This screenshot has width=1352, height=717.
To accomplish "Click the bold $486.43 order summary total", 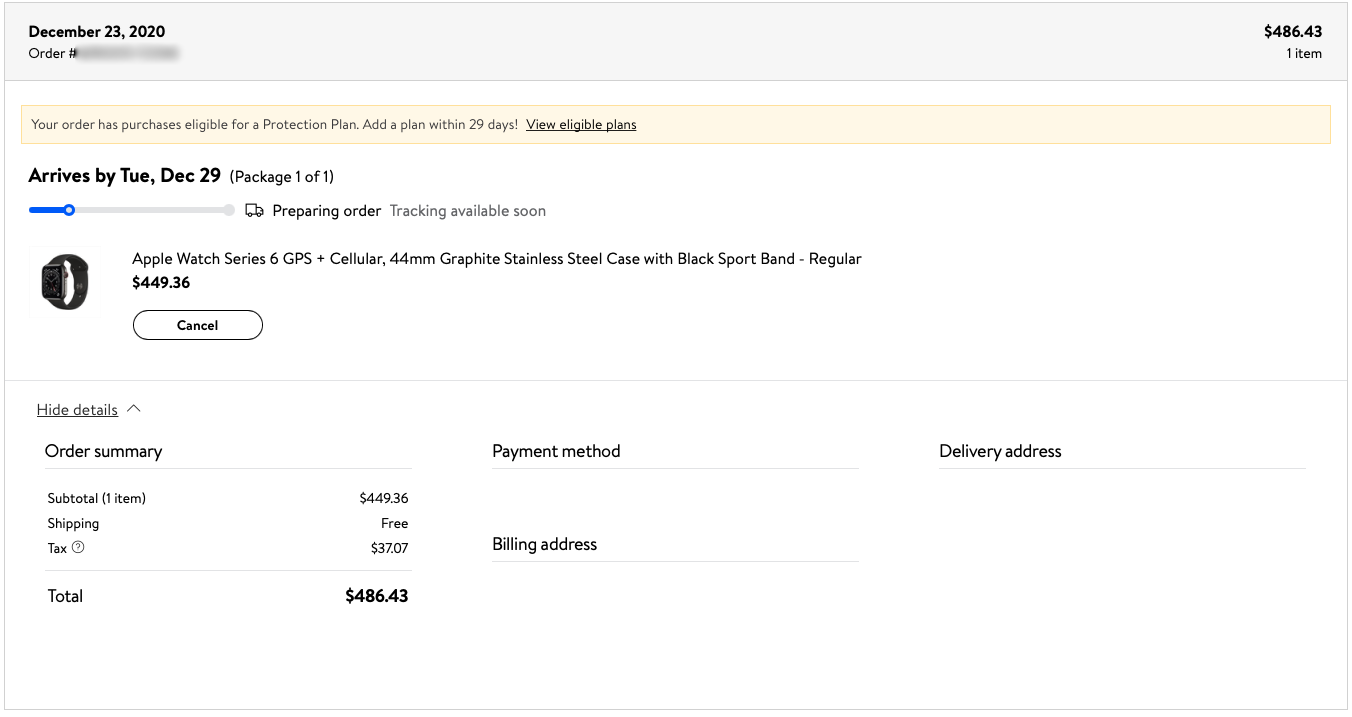I will [x=377, y=596].
